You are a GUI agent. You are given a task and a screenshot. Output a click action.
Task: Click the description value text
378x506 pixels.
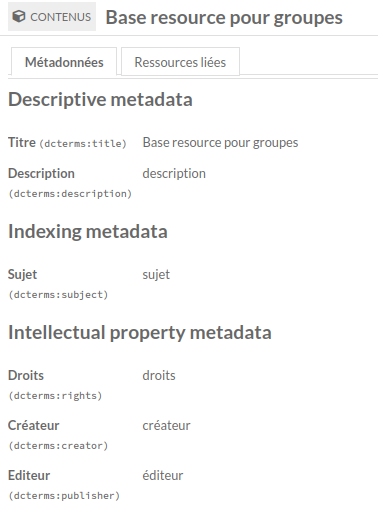(174, 174)
